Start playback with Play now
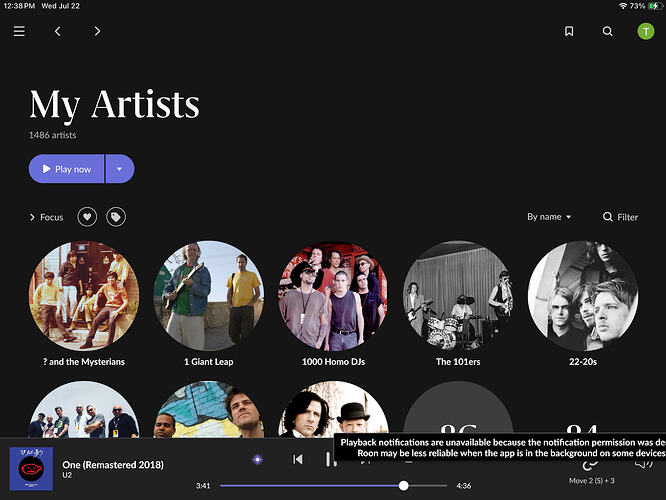 click(x=66, y=169)
